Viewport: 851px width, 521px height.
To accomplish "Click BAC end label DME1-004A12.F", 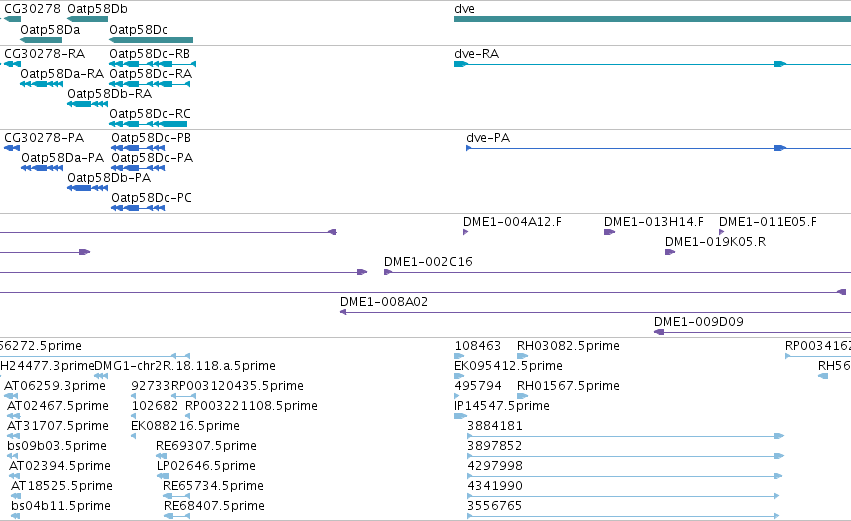I will (512, 222).
